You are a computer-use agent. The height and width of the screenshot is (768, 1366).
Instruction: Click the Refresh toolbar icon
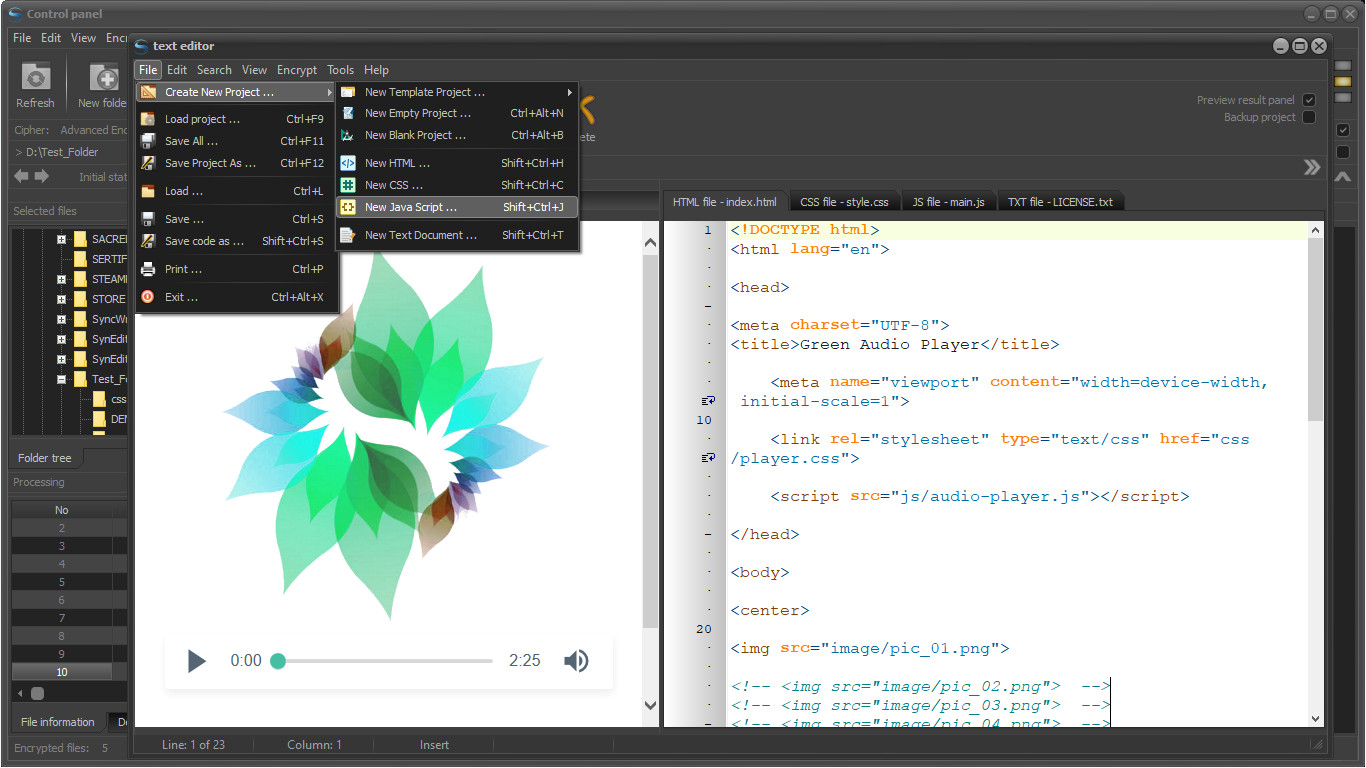(36, 77)
